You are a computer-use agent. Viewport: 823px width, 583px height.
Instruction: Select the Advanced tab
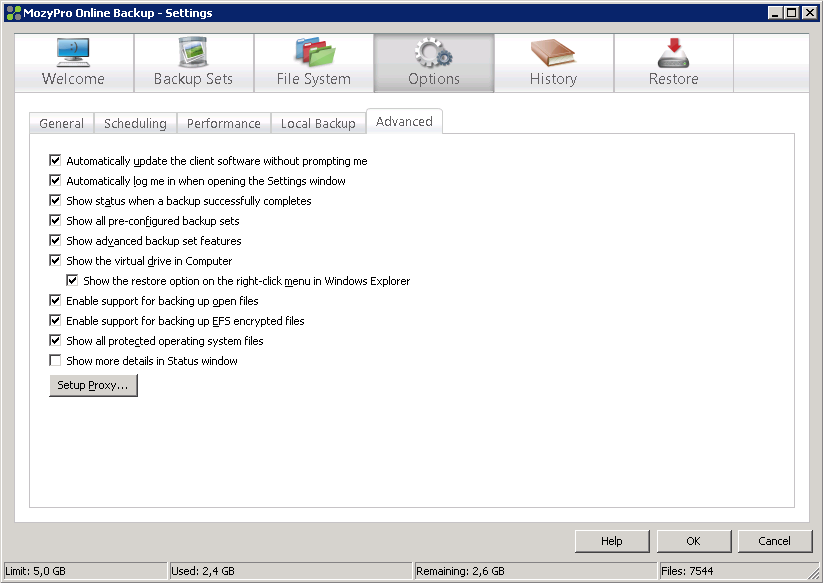(x=404, y=121)
